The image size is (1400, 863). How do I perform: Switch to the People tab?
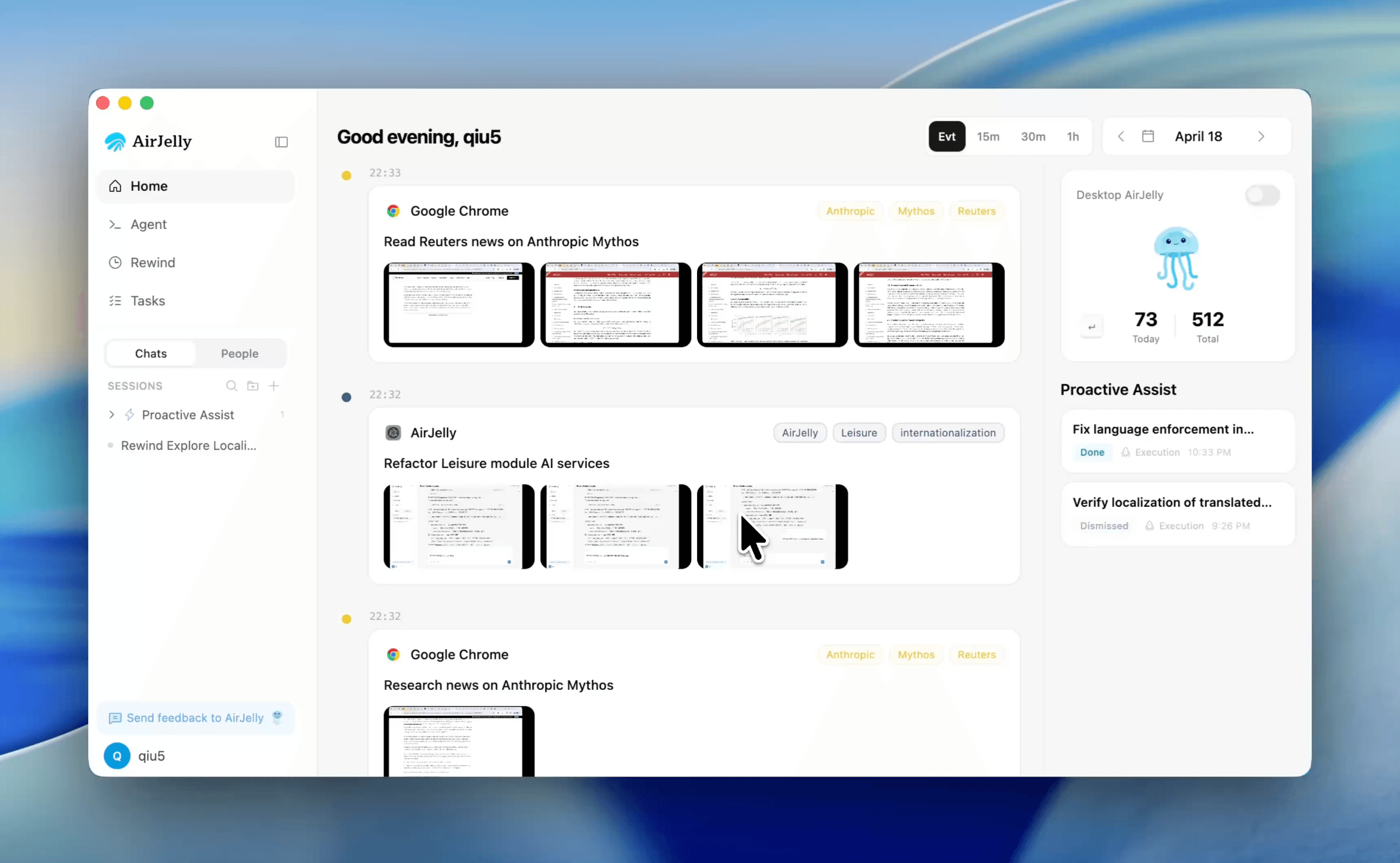pos(240,353)
